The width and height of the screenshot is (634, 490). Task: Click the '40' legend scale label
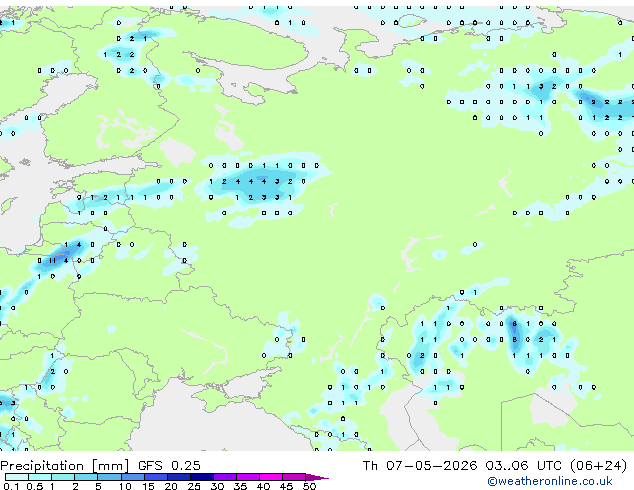[x=263, y=486]
